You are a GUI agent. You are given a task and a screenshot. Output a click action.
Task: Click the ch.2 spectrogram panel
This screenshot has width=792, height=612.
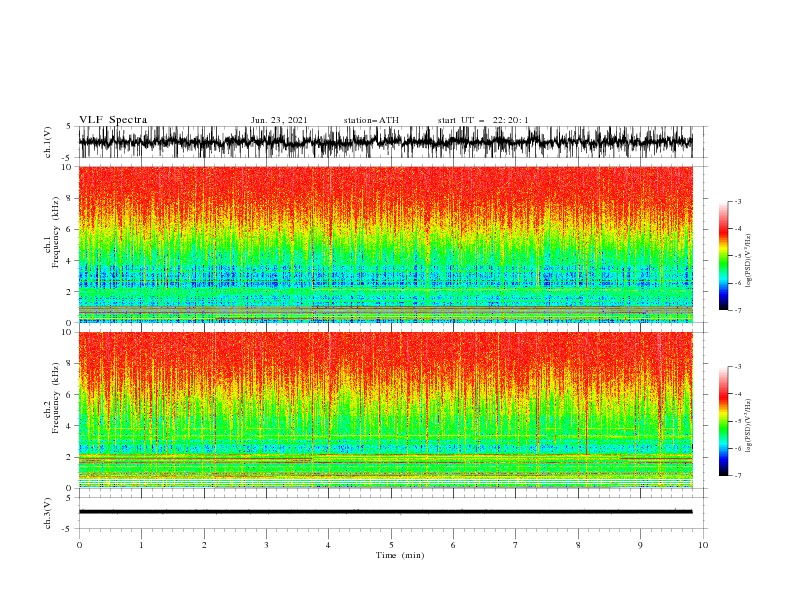tap(385, 410)
